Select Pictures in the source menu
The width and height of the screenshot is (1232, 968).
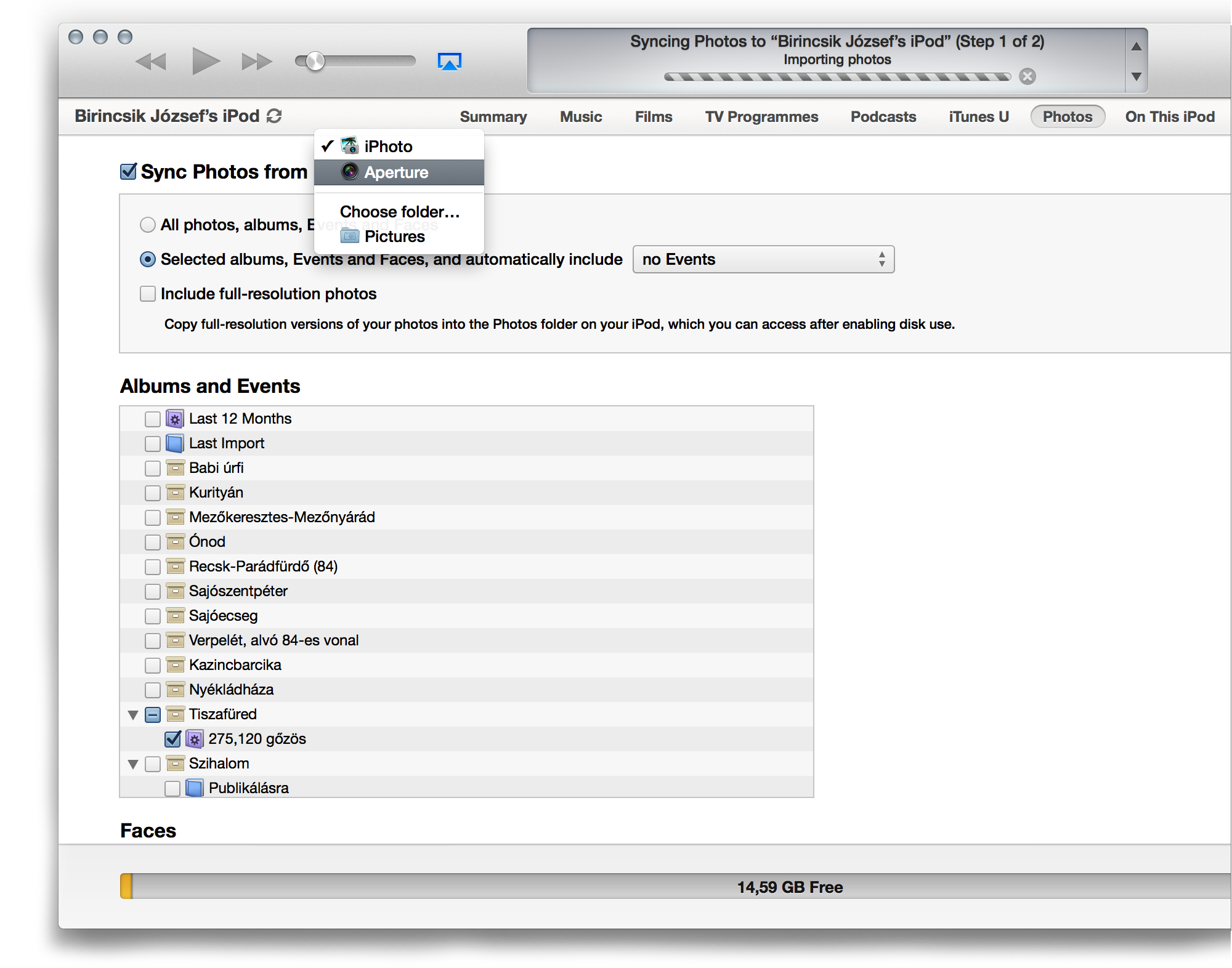click(x=399, y=236)
